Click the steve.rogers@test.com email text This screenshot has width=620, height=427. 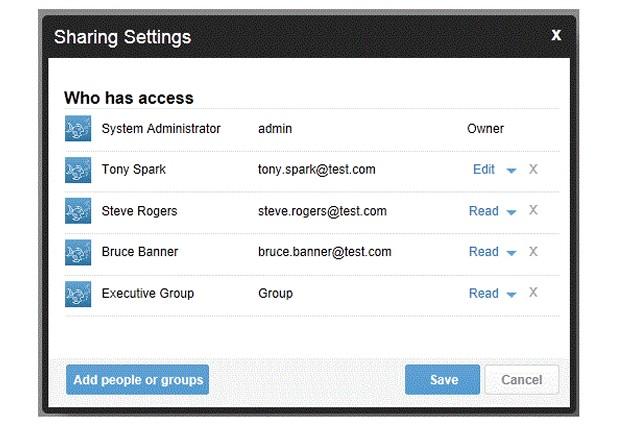click(322, 211)
